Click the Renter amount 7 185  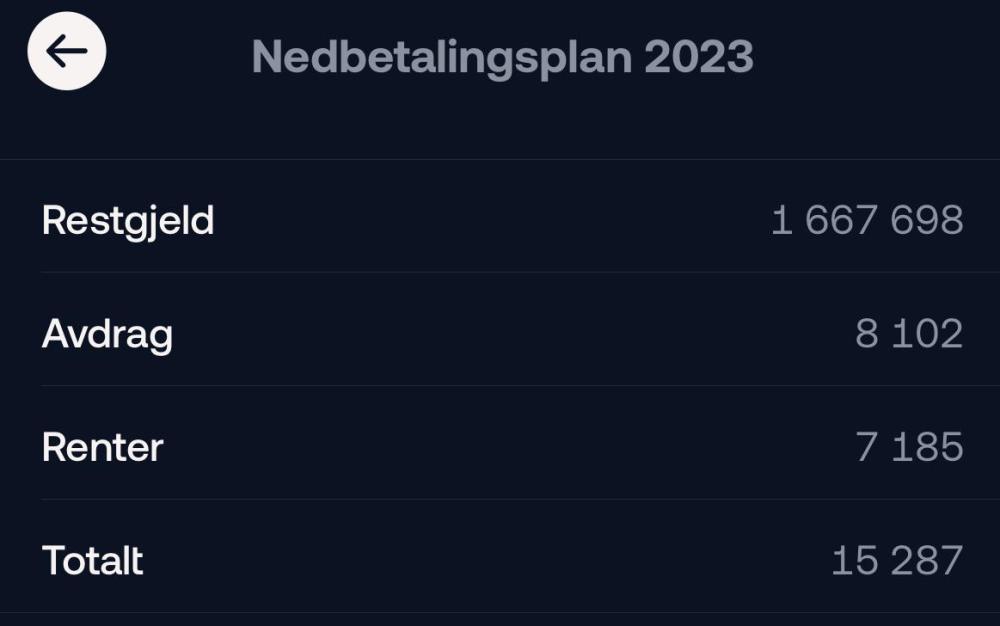click(x=908, y=447)
